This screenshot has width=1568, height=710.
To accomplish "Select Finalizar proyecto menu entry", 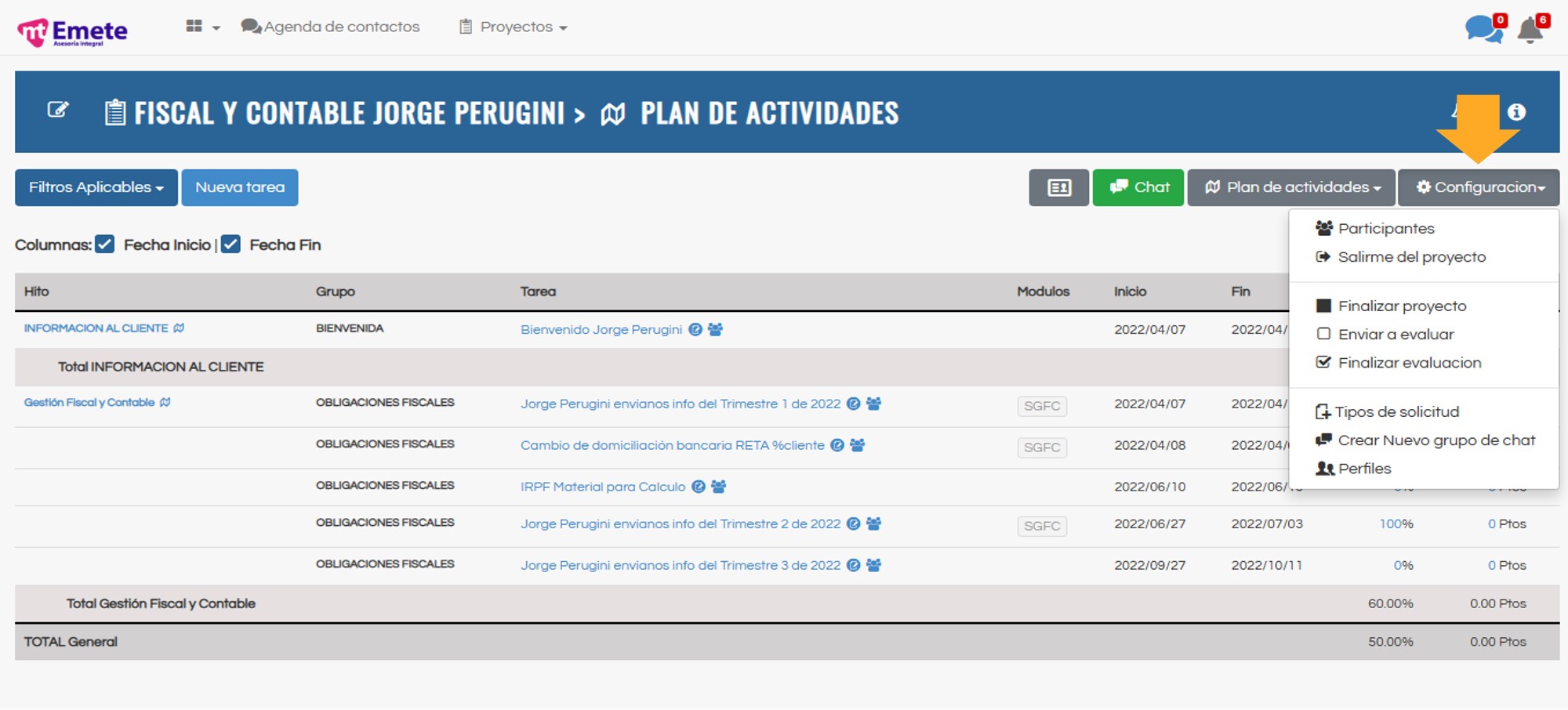I will click(x=1401, y=306).
